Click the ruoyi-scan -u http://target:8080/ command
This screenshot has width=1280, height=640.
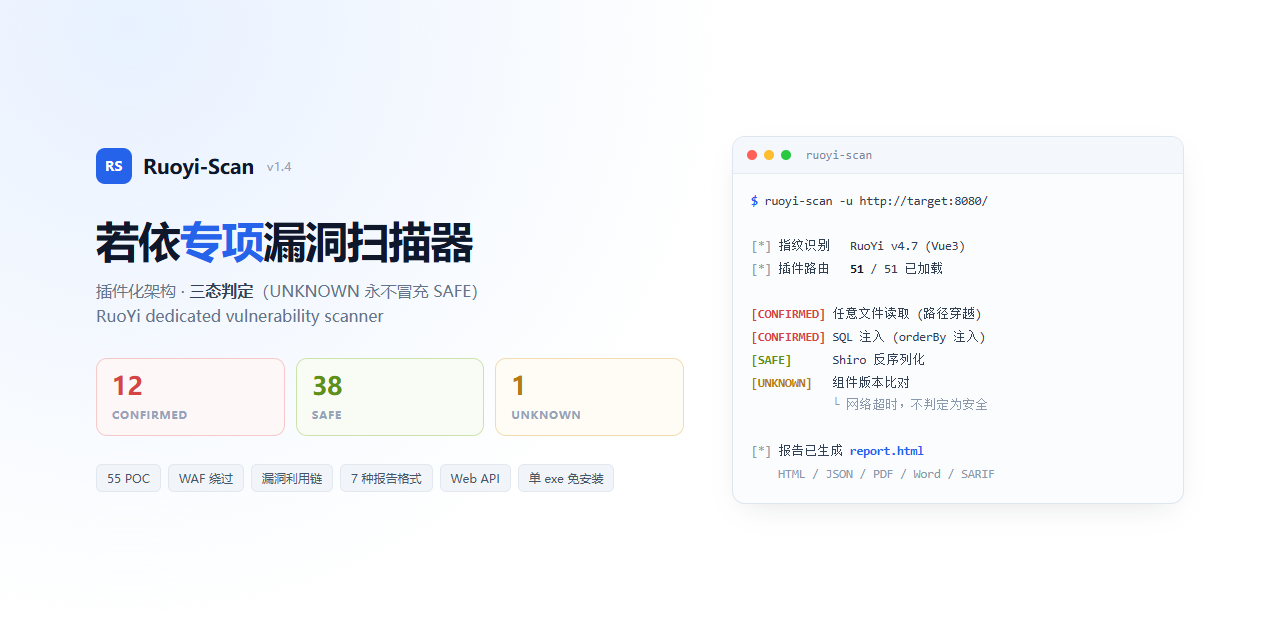(x=876, y=201)
